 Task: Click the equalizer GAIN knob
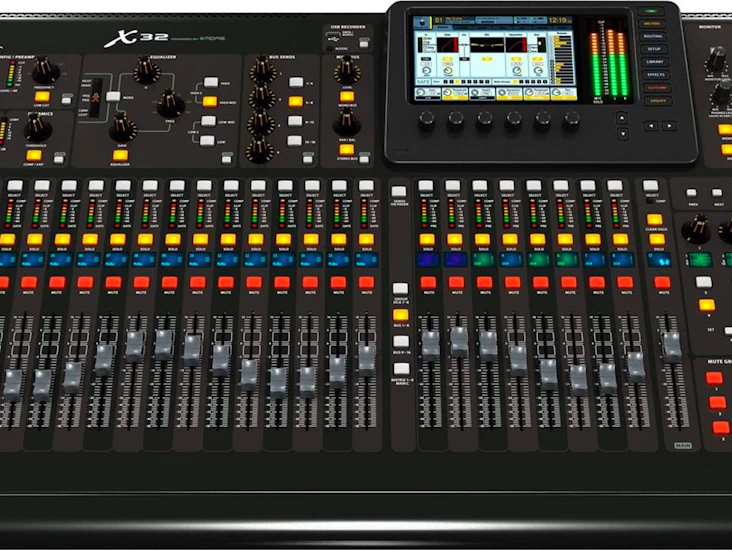123,127
